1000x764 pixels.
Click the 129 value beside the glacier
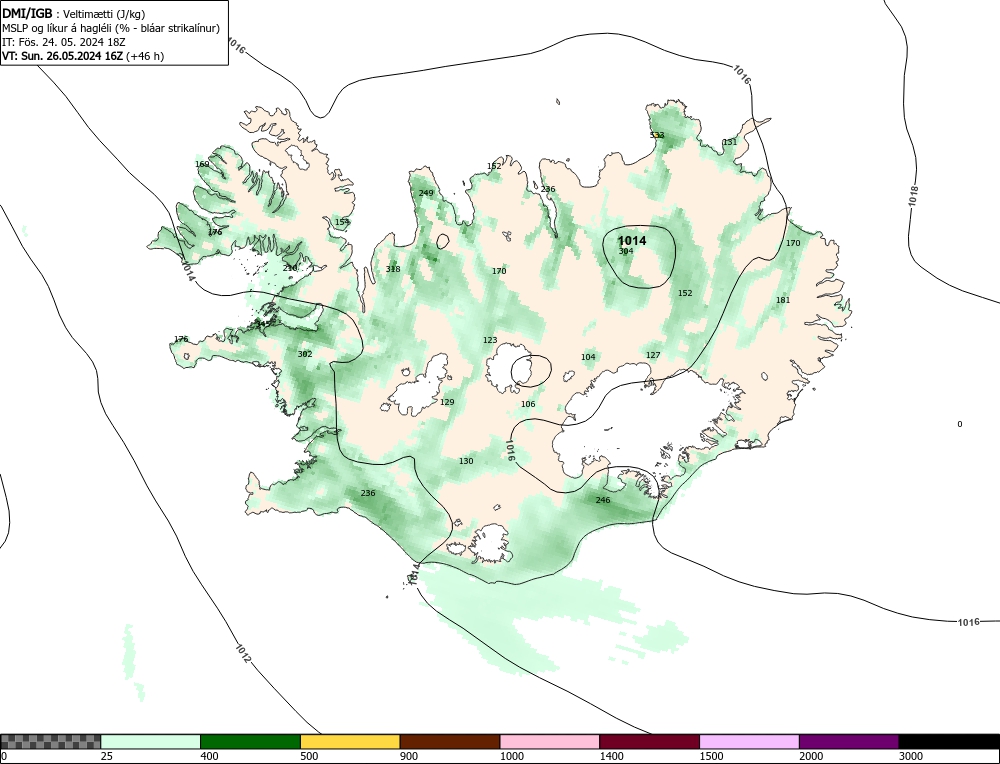[x=447, y=402]
